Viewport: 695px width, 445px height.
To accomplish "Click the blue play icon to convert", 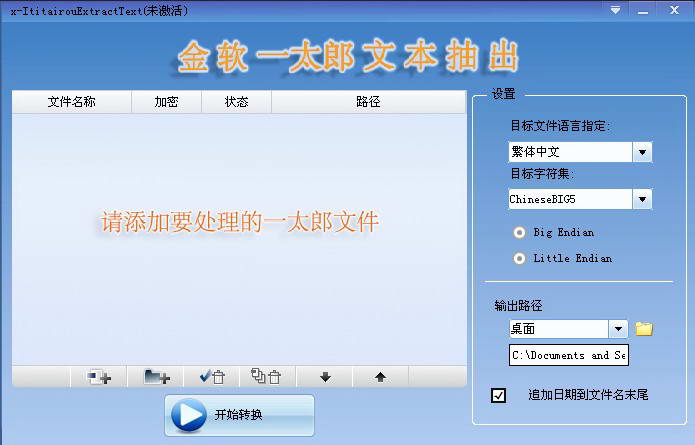I will click(x=189, y=415).
